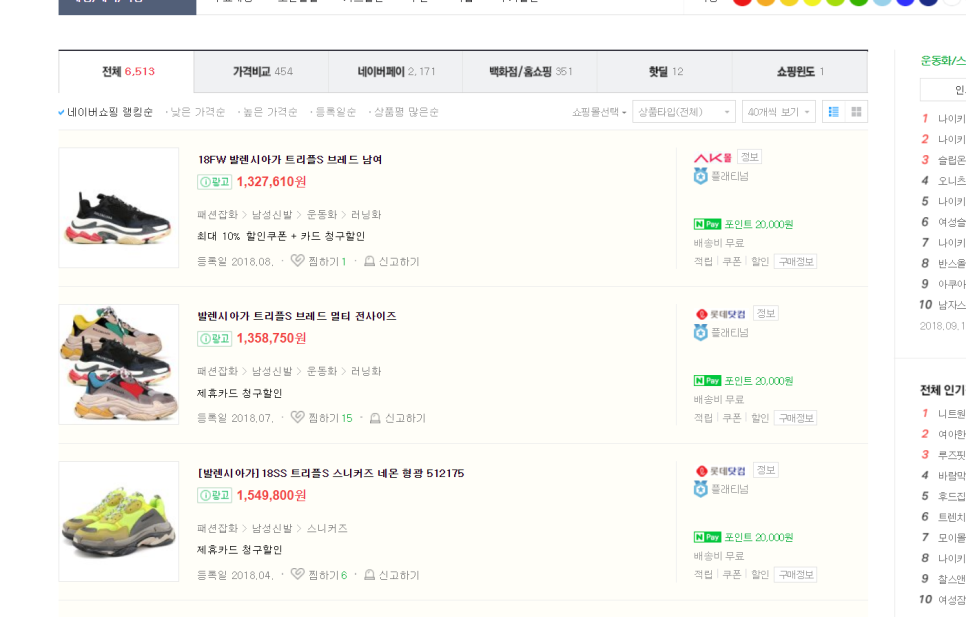The image size is (966, 617).
Task: Expand the 상품타입(전체) dropdown
Action: click(x=684, y=112)
